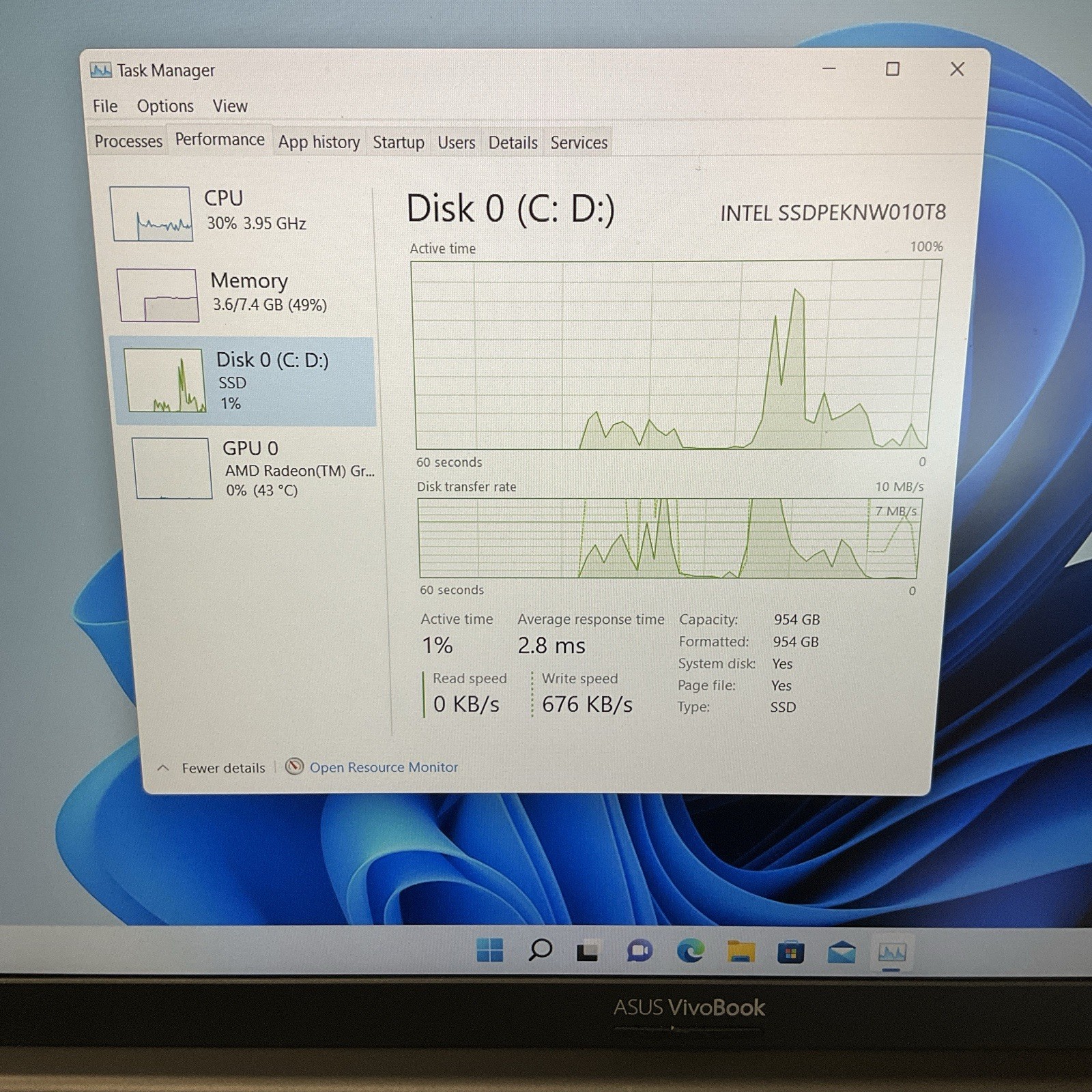Click the Task Manager taskbar icon

click(892, 953)
